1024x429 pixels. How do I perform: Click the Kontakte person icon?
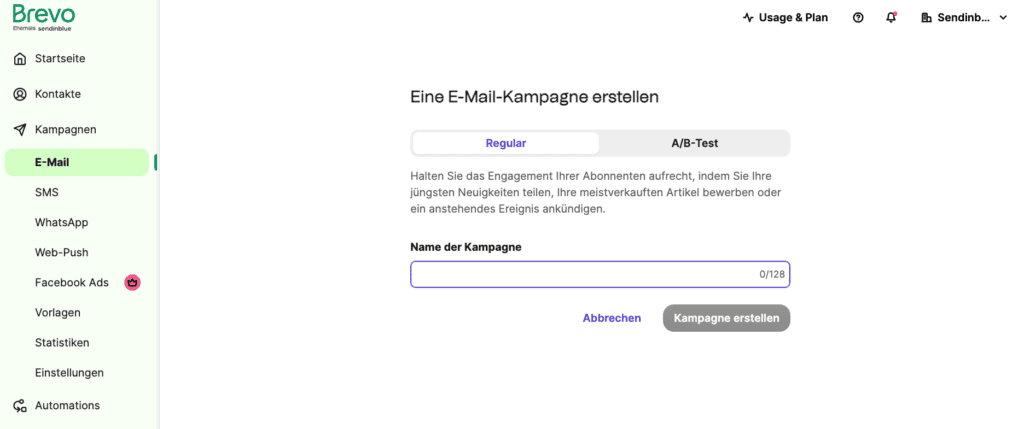tap(20, 94)
